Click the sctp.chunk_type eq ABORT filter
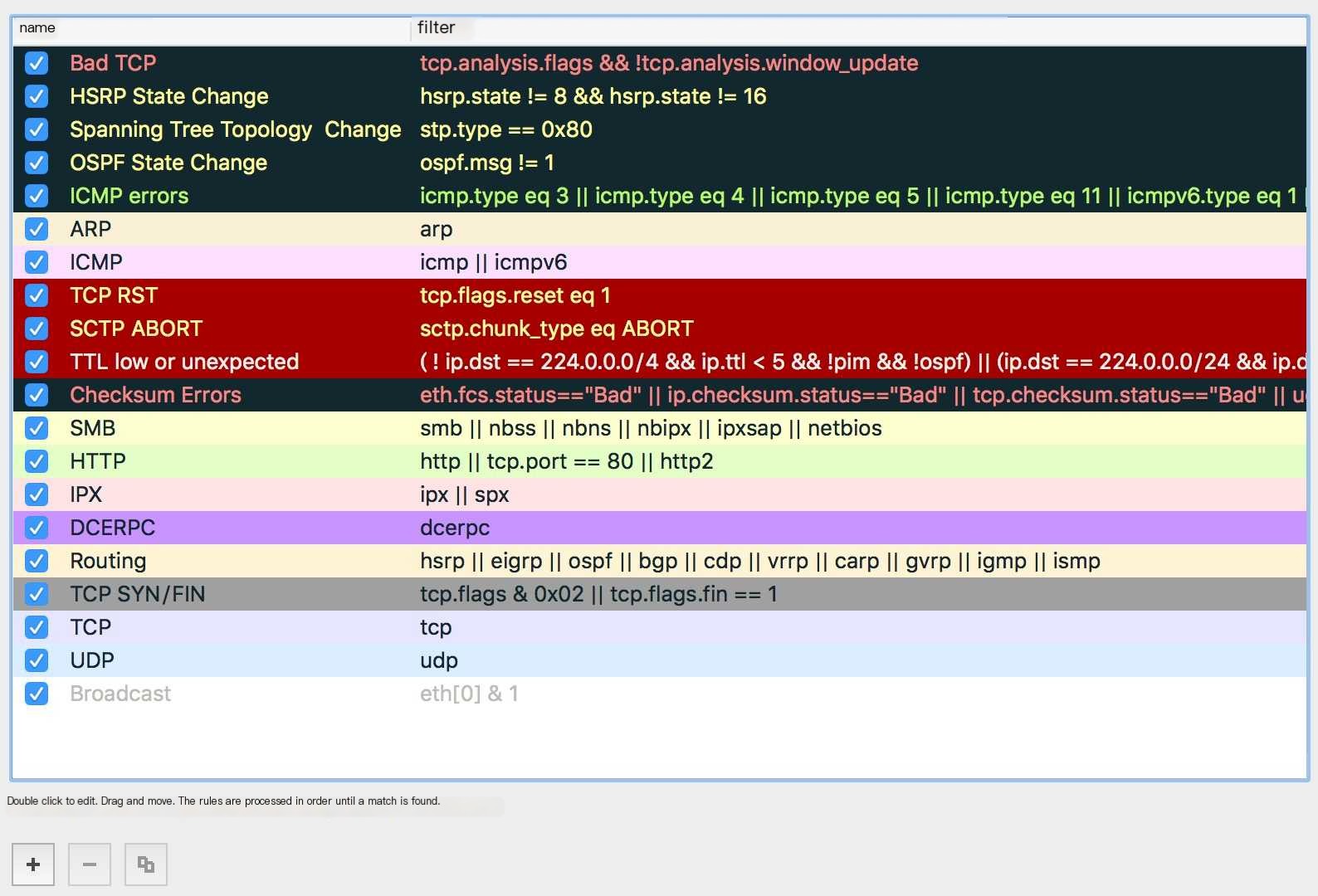Screen dimensions: 1318x896 coord(557,329)
